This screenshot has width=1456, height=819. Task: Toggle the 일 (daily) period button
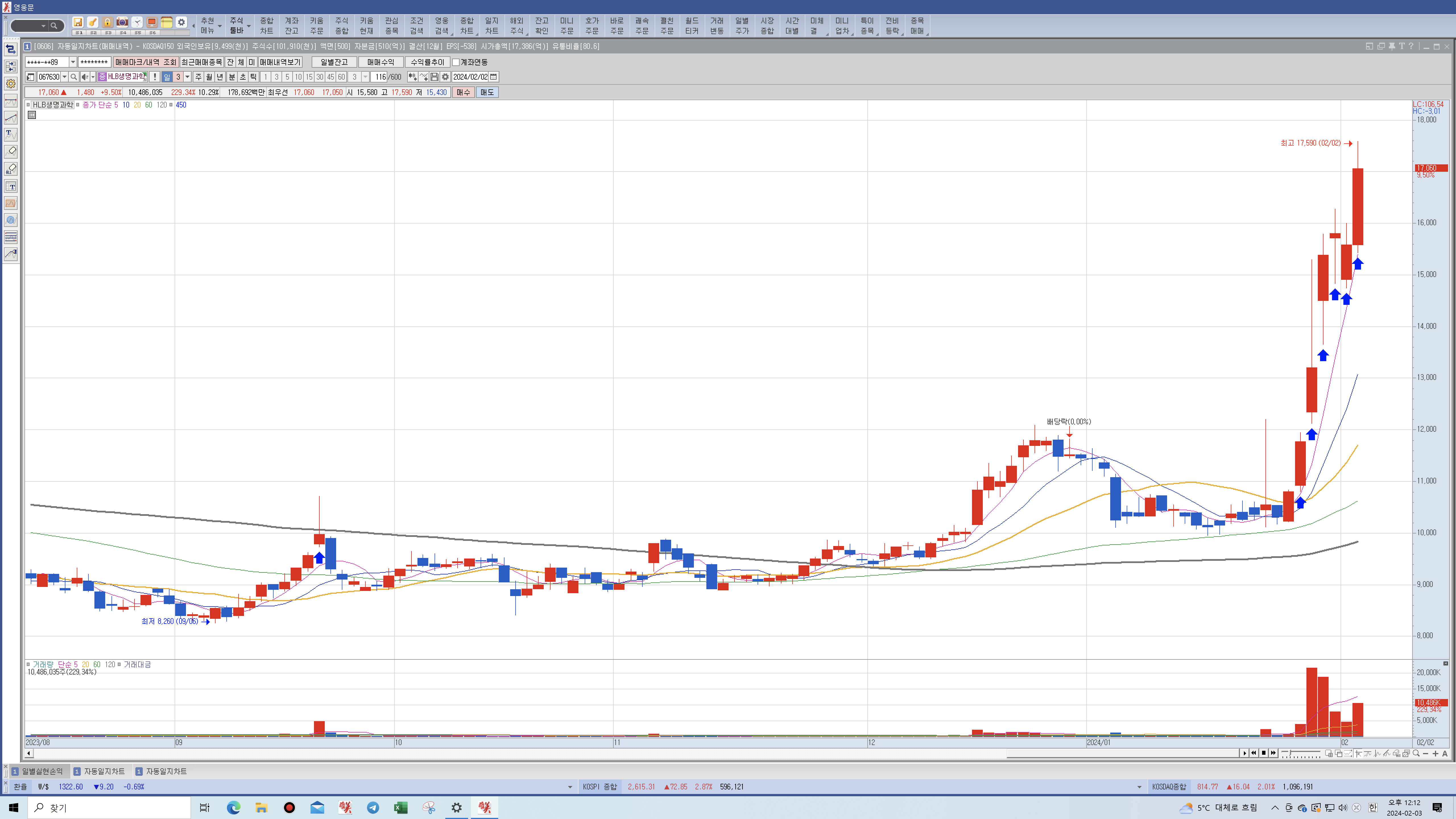(x=167, y=77)
